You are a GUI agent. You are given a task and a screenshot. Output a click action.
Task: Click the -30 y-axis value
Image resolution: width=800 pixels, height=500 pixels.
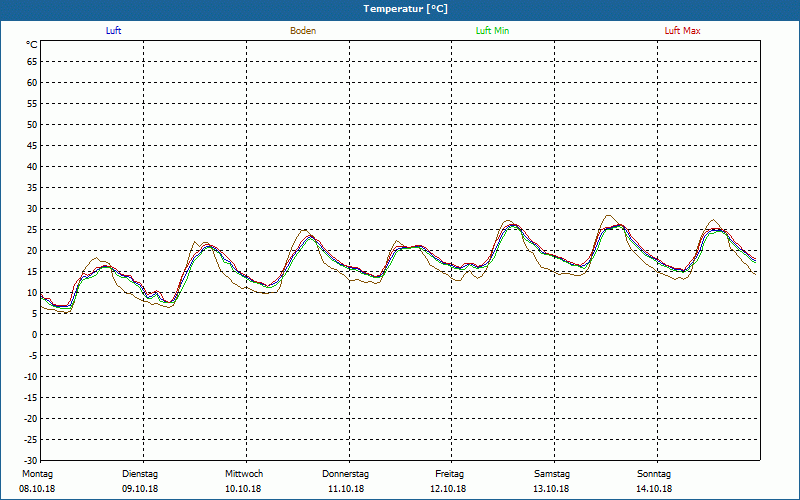[x=31, y=461]
